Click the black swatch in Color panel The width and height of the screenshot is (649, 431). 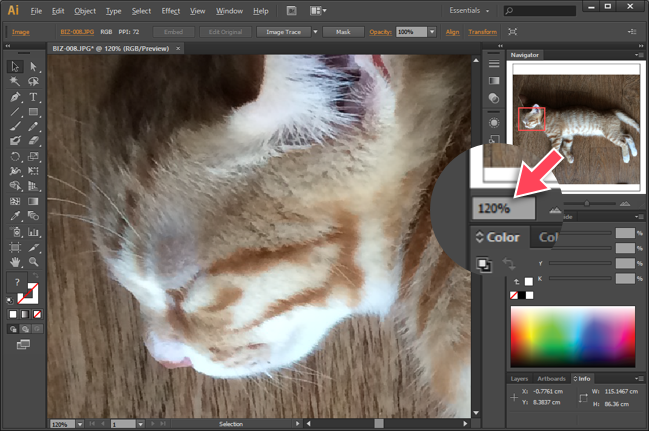click(522, 295)
